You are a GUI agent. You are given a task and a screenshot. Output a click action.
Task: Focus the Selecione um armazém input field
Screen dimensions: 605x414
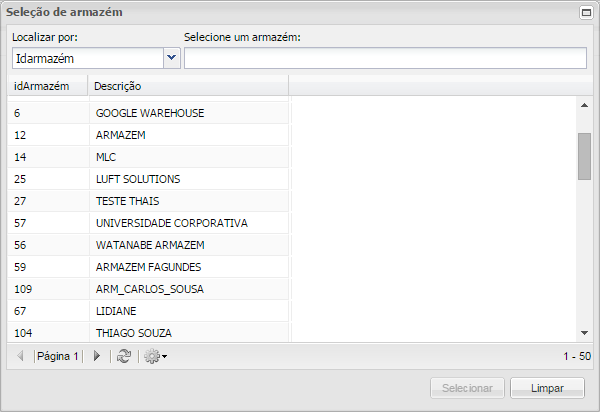pyautogui.click(x=385, y=58)
